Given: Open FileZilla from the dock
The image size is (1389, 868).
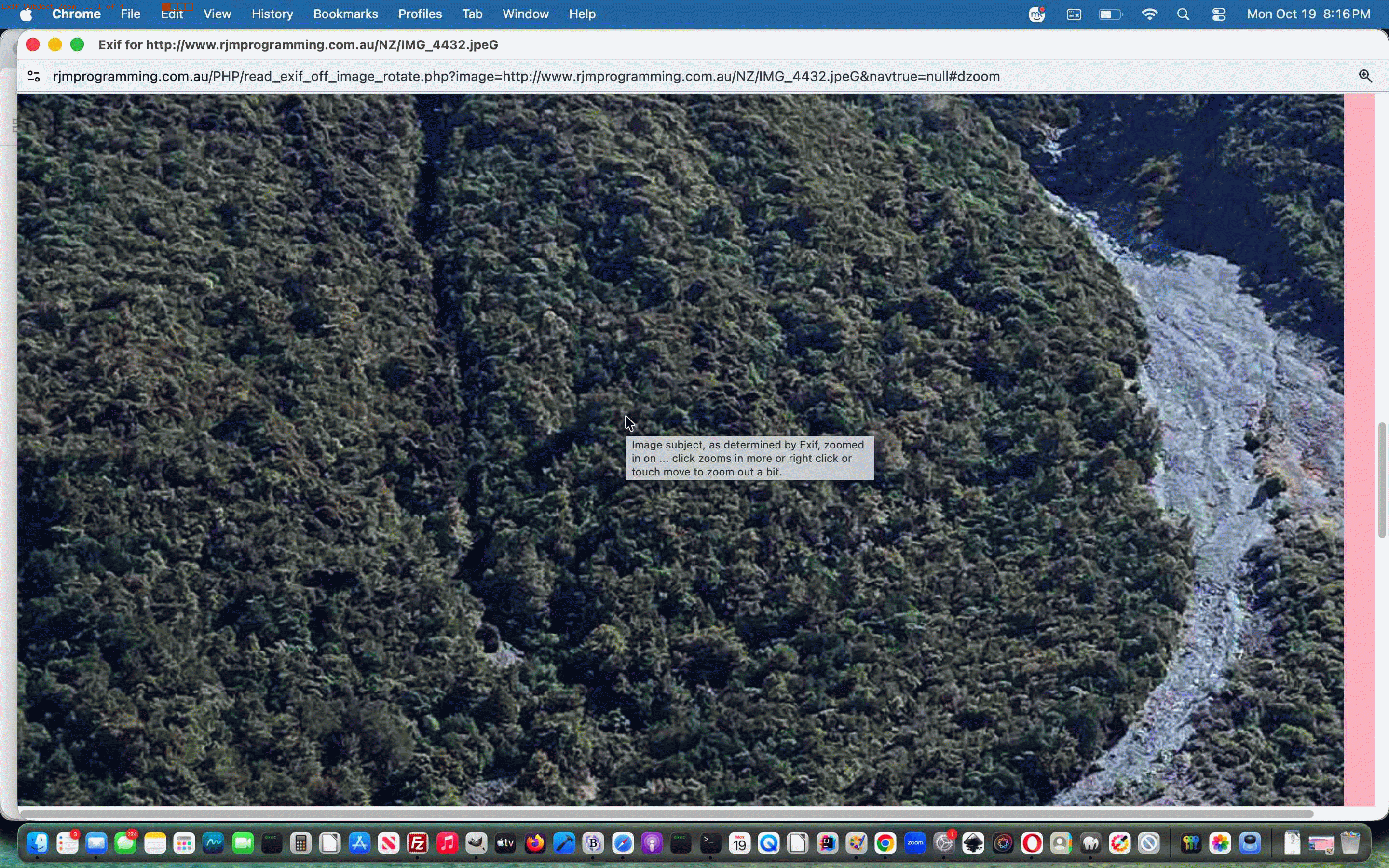Looking at the screenshot, I should (x=418, y=843).
